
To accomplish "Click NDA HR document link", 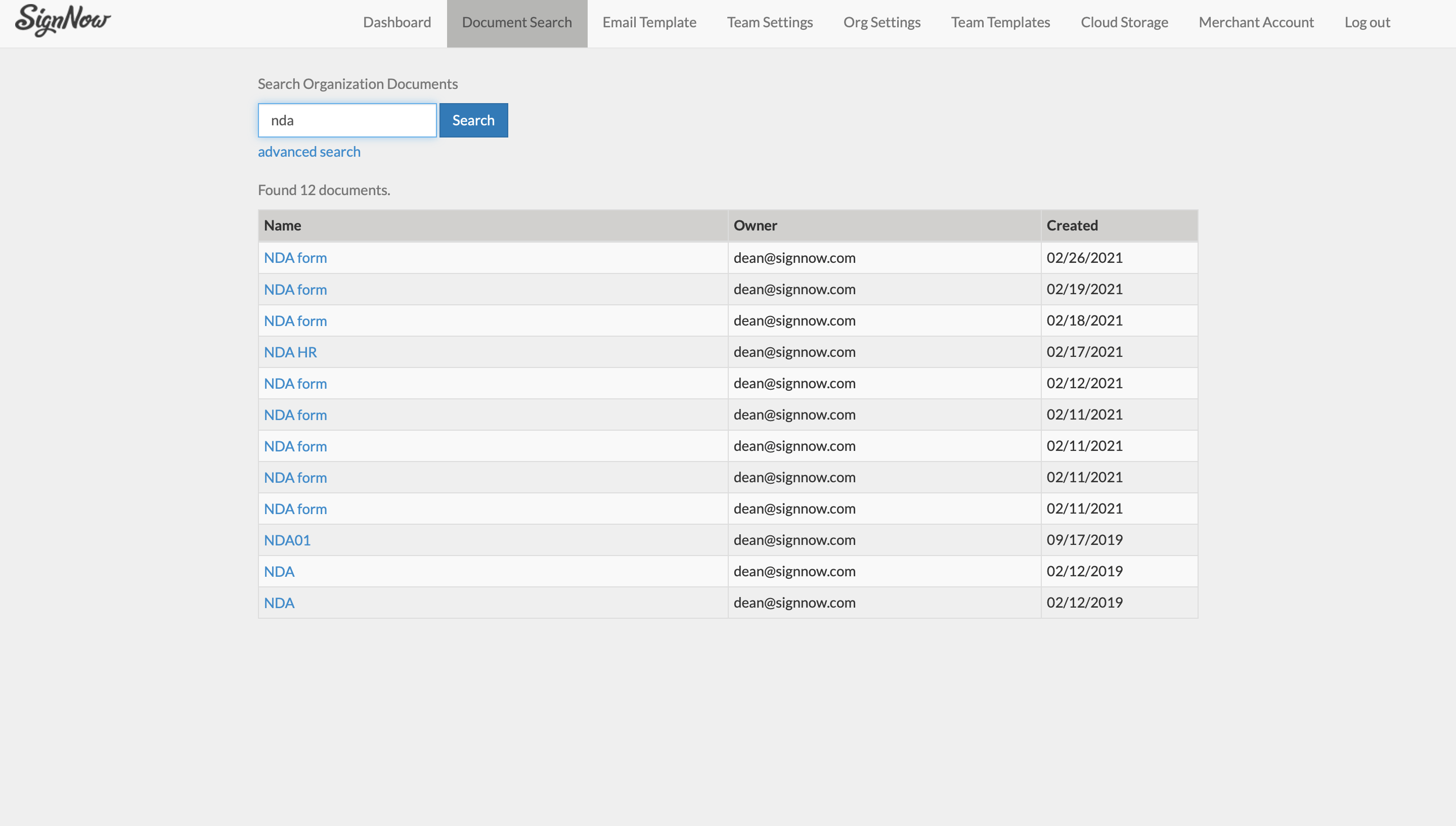I will point(290,351).
